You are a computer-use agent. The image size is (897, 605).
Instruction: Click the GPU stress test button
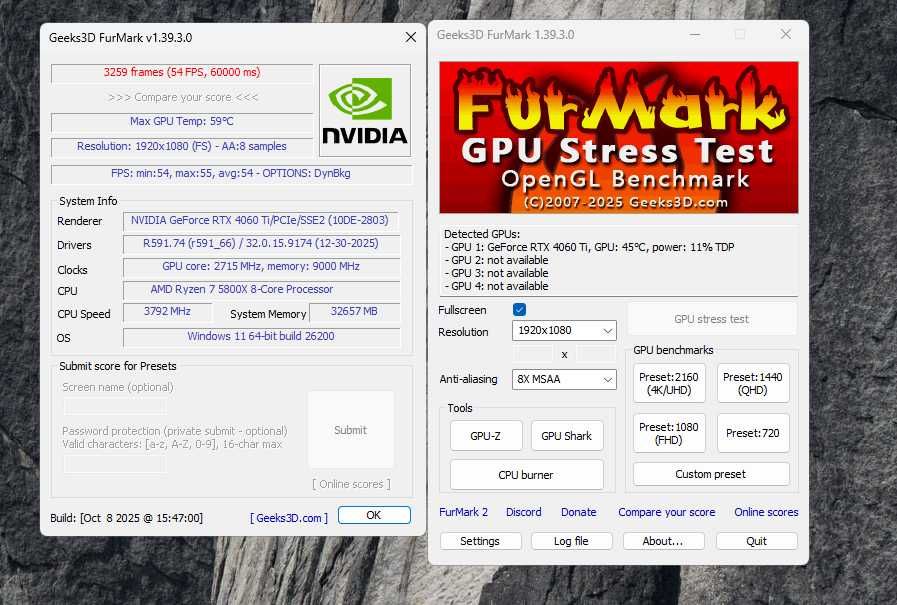pyautogui.click(x=712, y=319)
